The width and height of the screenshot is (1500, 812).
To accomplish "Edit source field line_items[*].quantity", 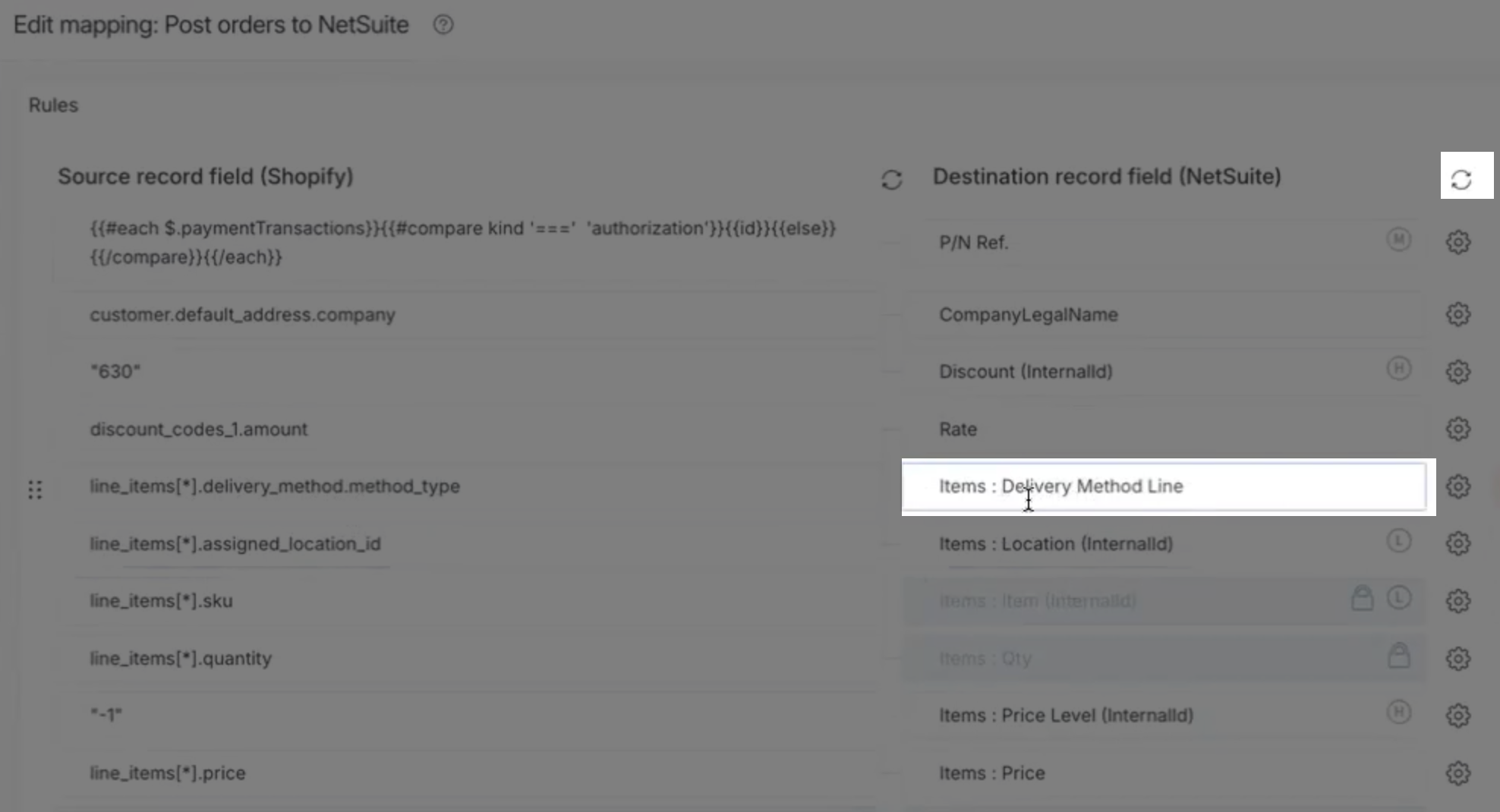I will coord(467,659).
